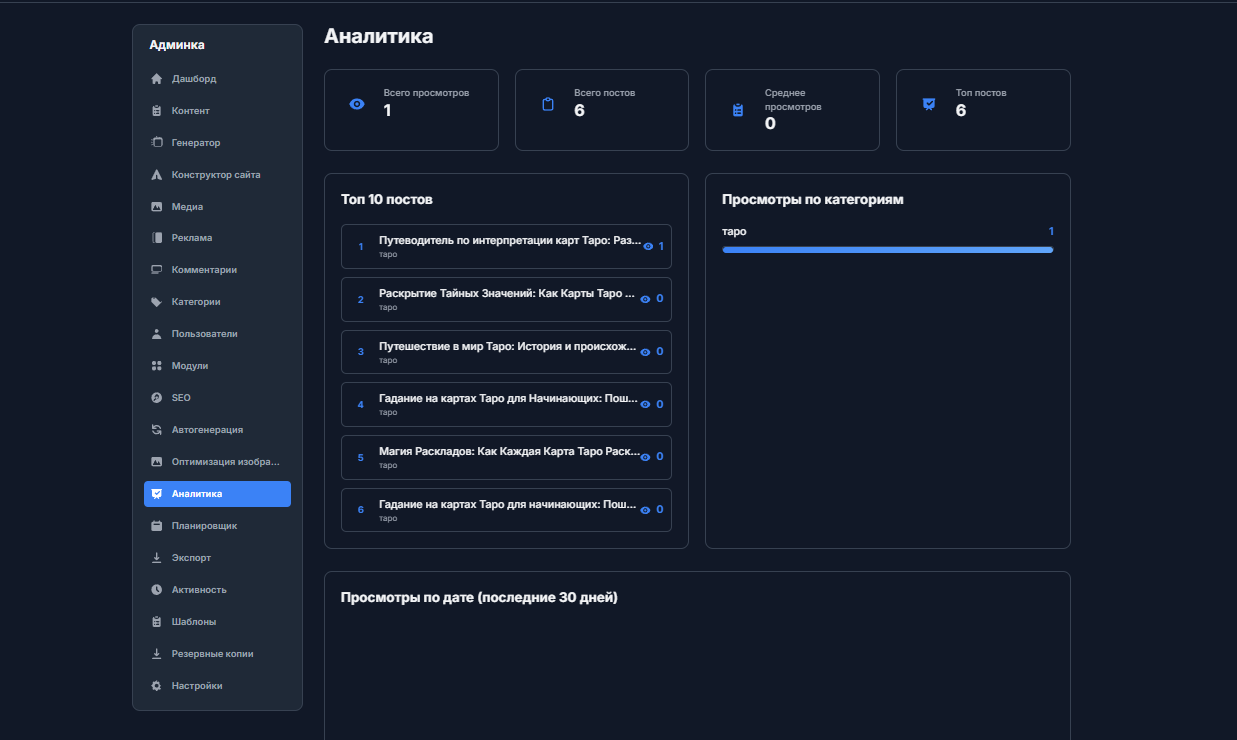Click the Пользователи person icon
Viewport: 1237px width, 740px height.
[x=156, y=334]
